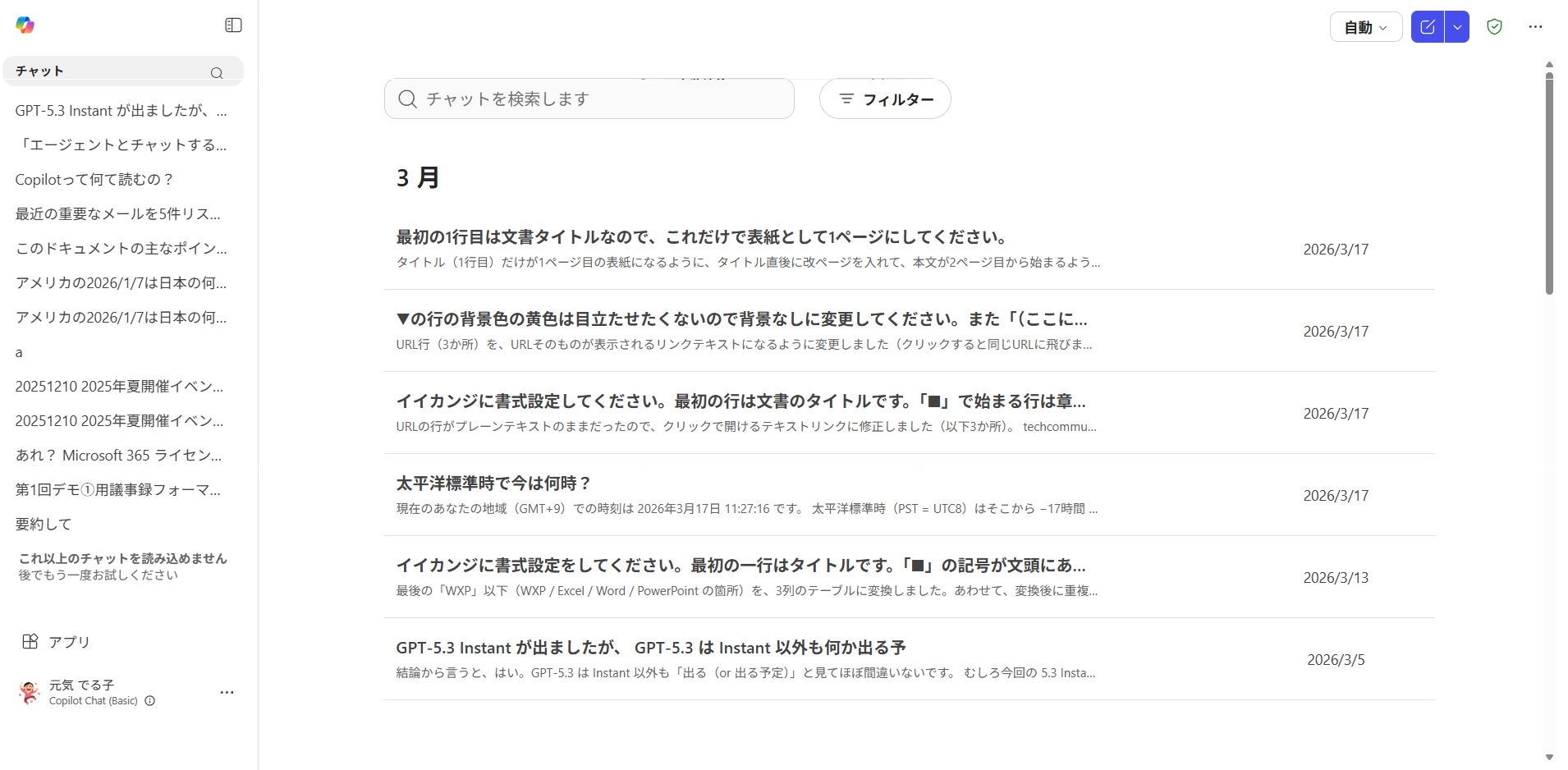This screenshot has width=1568, height=770.
Task: Click the search icon in the チャット header
Action: 217,73
